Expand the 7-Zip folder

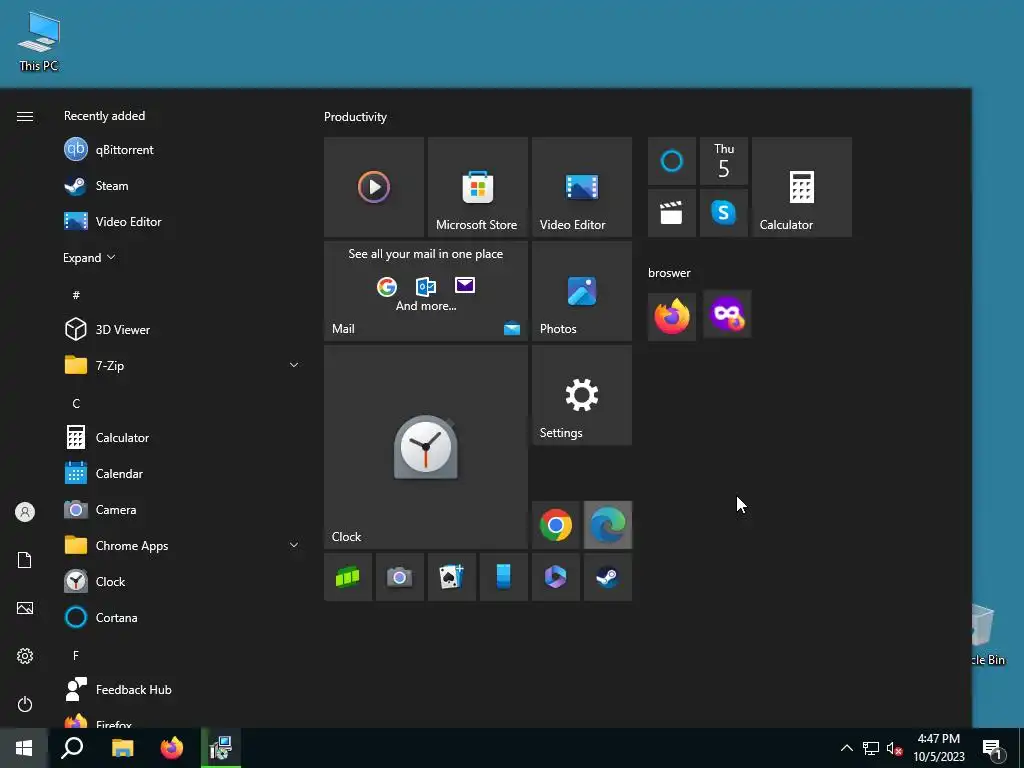tap(180, 366)
